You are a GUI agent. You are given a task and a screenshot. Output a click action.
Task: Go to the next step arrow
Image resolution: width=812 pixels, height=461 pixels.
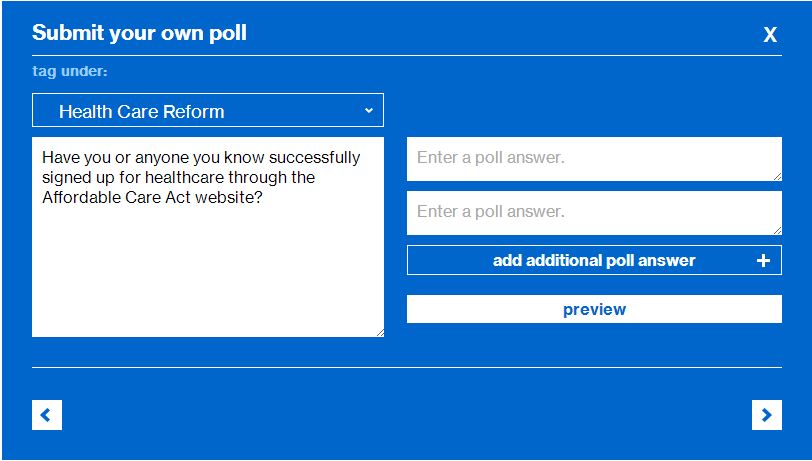766,414
